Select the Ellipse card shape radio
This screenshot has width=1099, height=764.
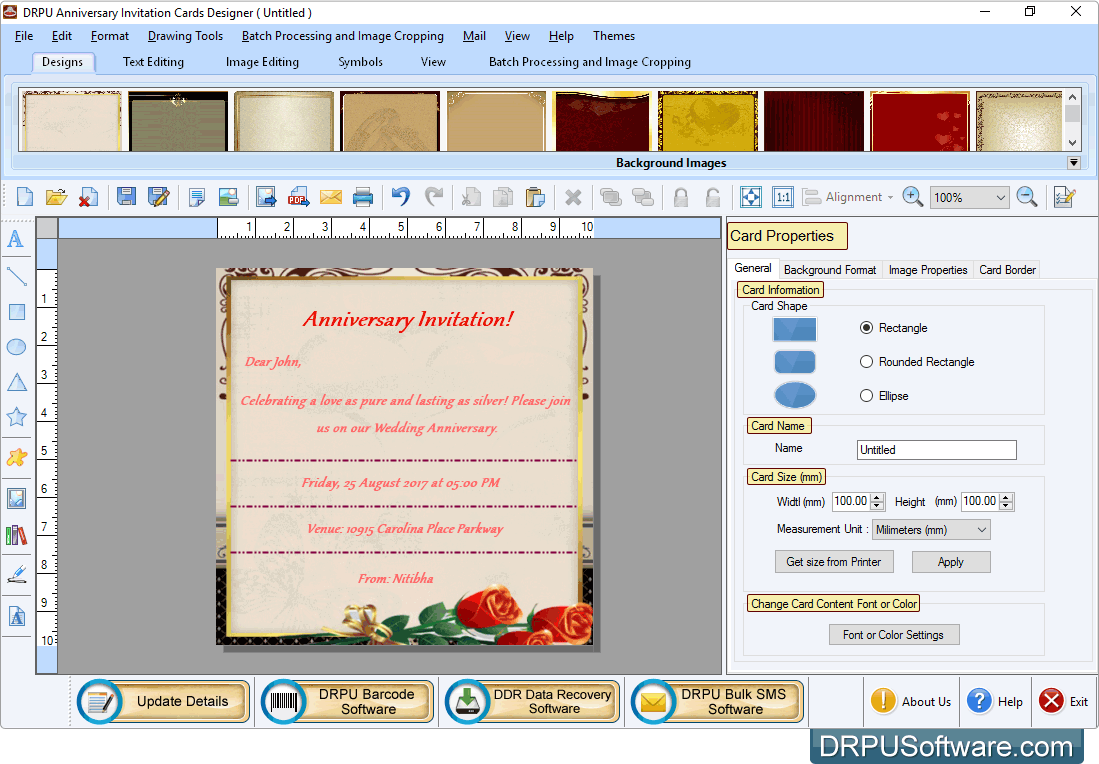[866, 395]
